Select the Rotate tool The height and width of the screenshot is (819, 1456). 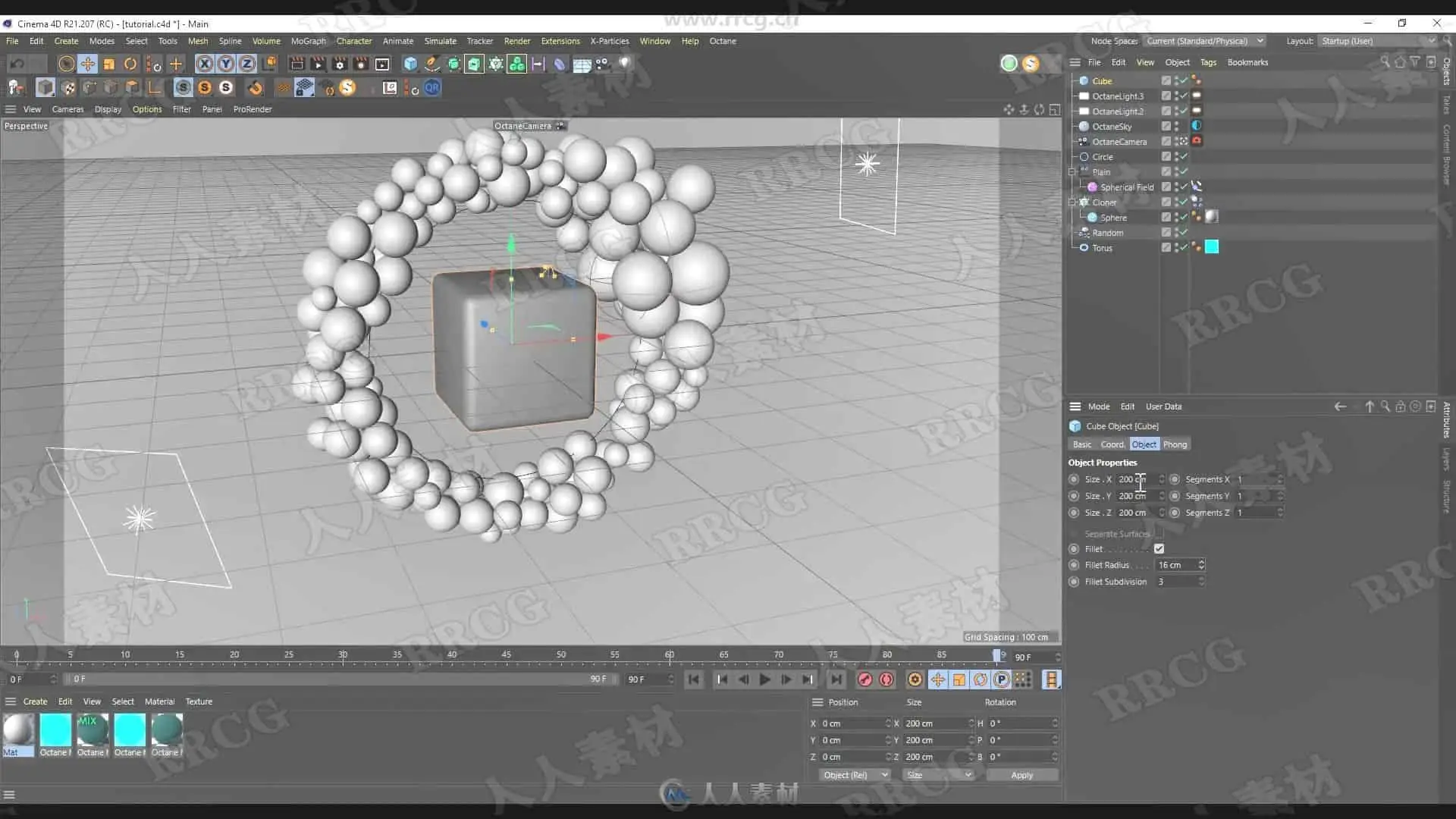click(x=130, y=64)
